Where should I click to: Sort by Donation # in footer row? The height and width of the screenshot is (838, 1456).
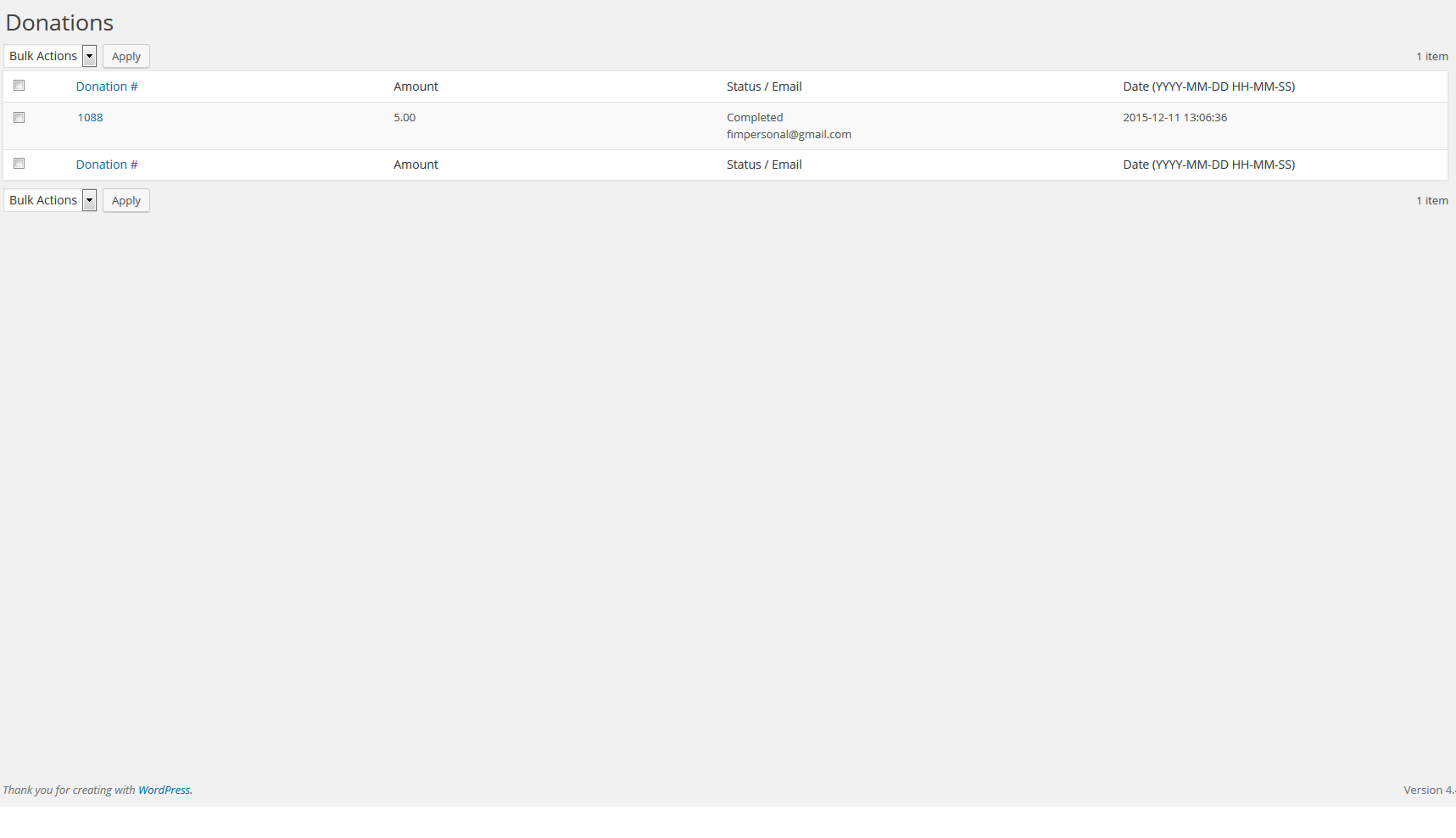pyautogui.click(x=107, y=165)
